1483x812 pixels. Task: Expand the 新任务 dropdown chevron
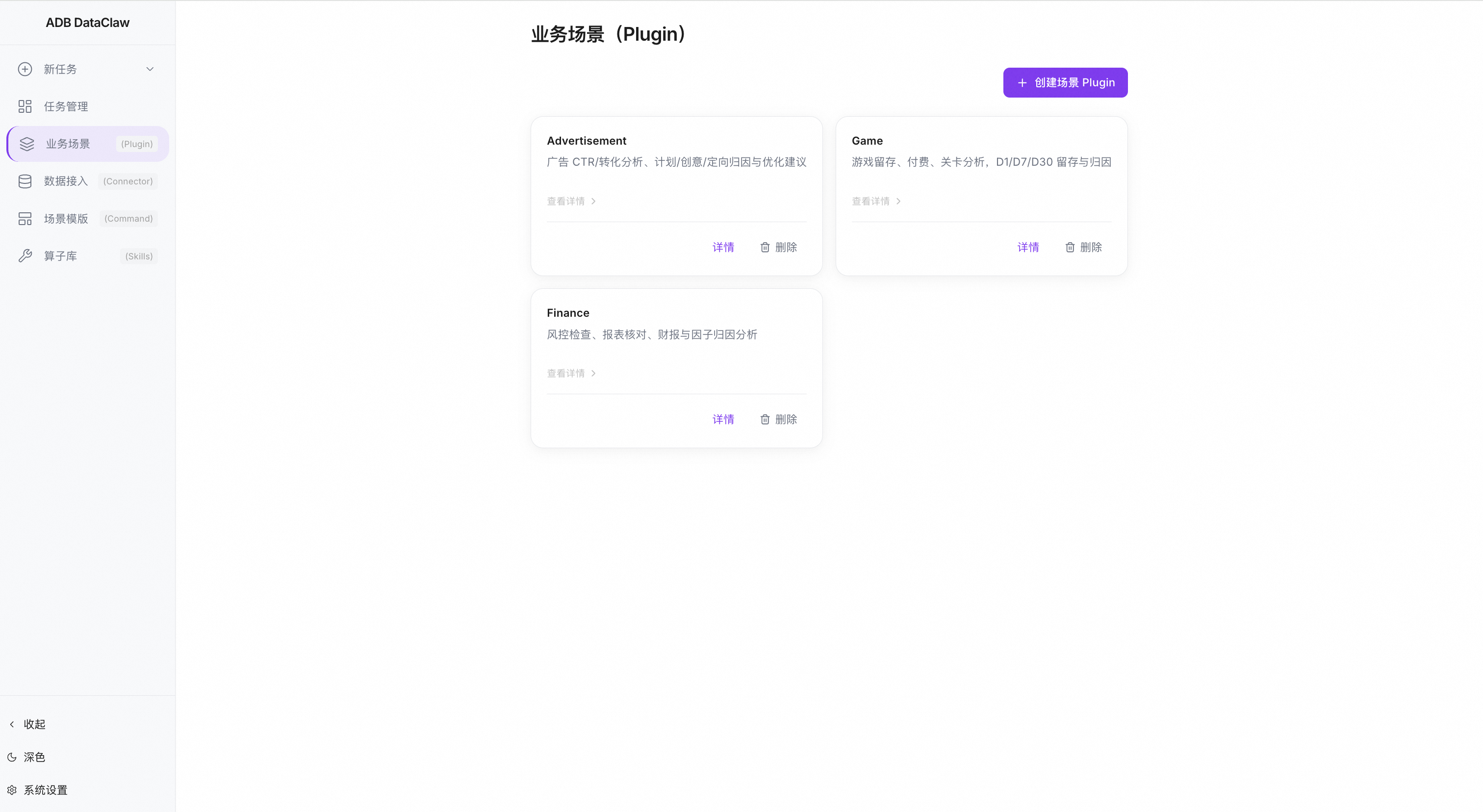point(150,69)
